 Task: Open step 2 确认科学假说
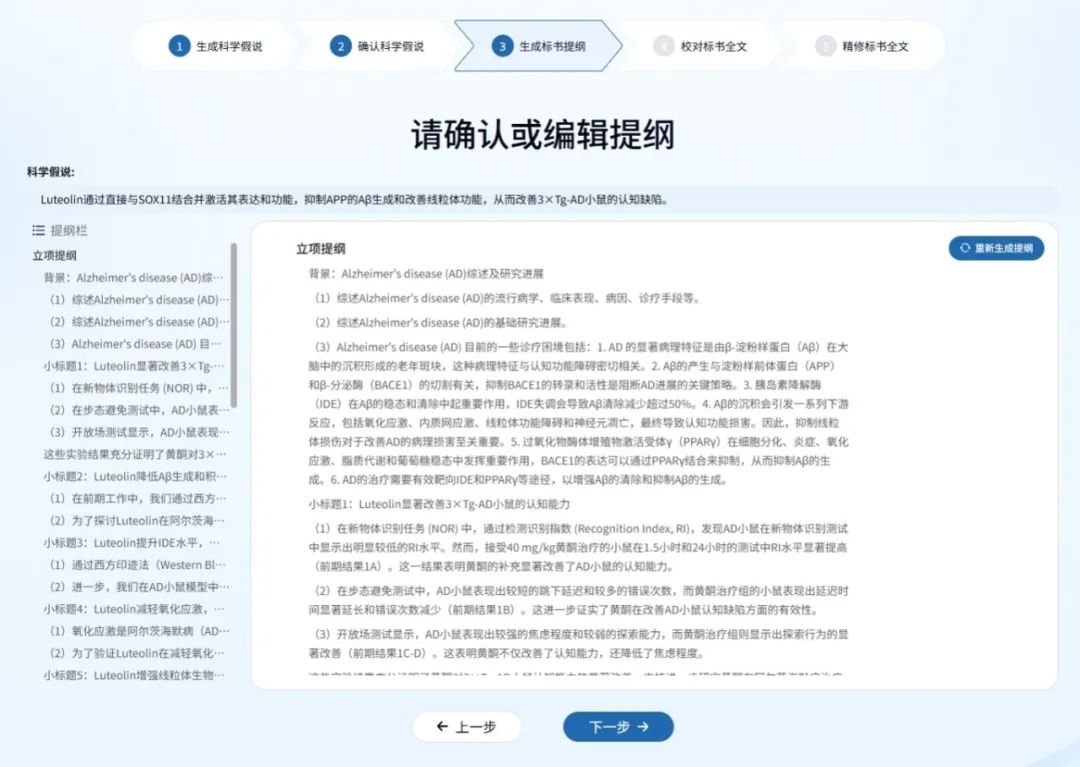[x=377, y=46]
